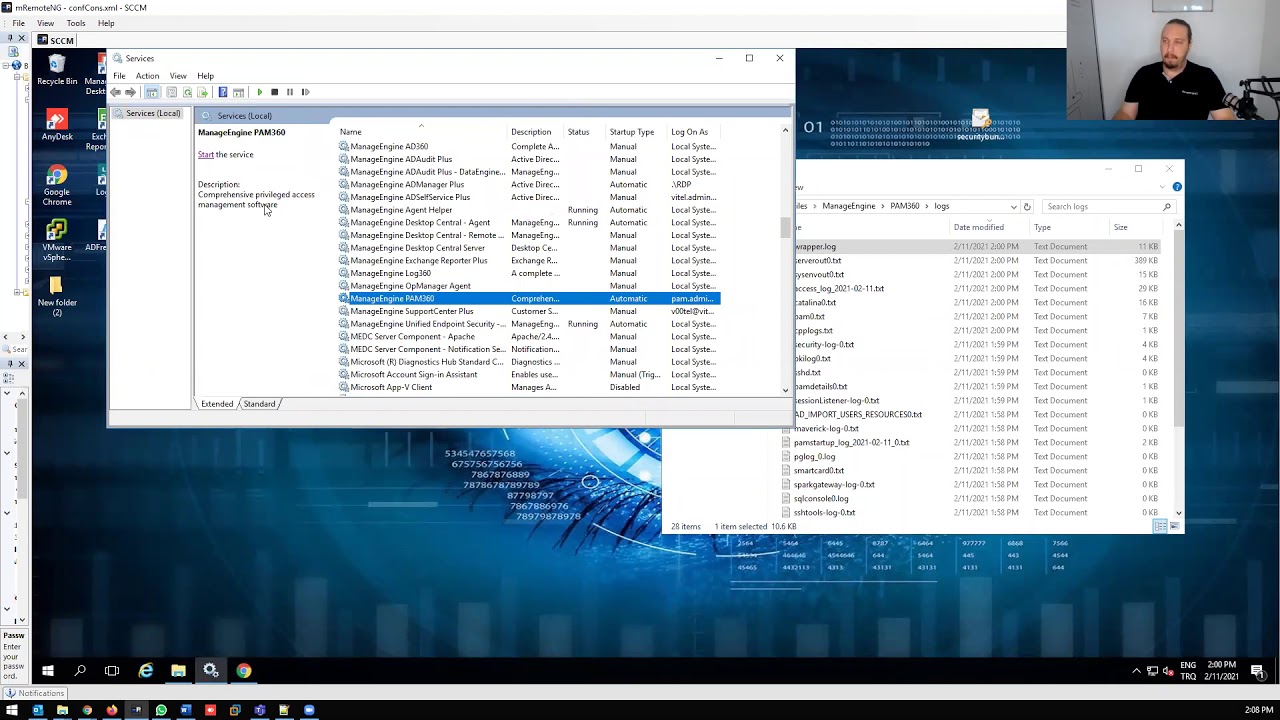
Task: Open the Services Help menu
Action: pyautogui.click(x=205, y=76)
